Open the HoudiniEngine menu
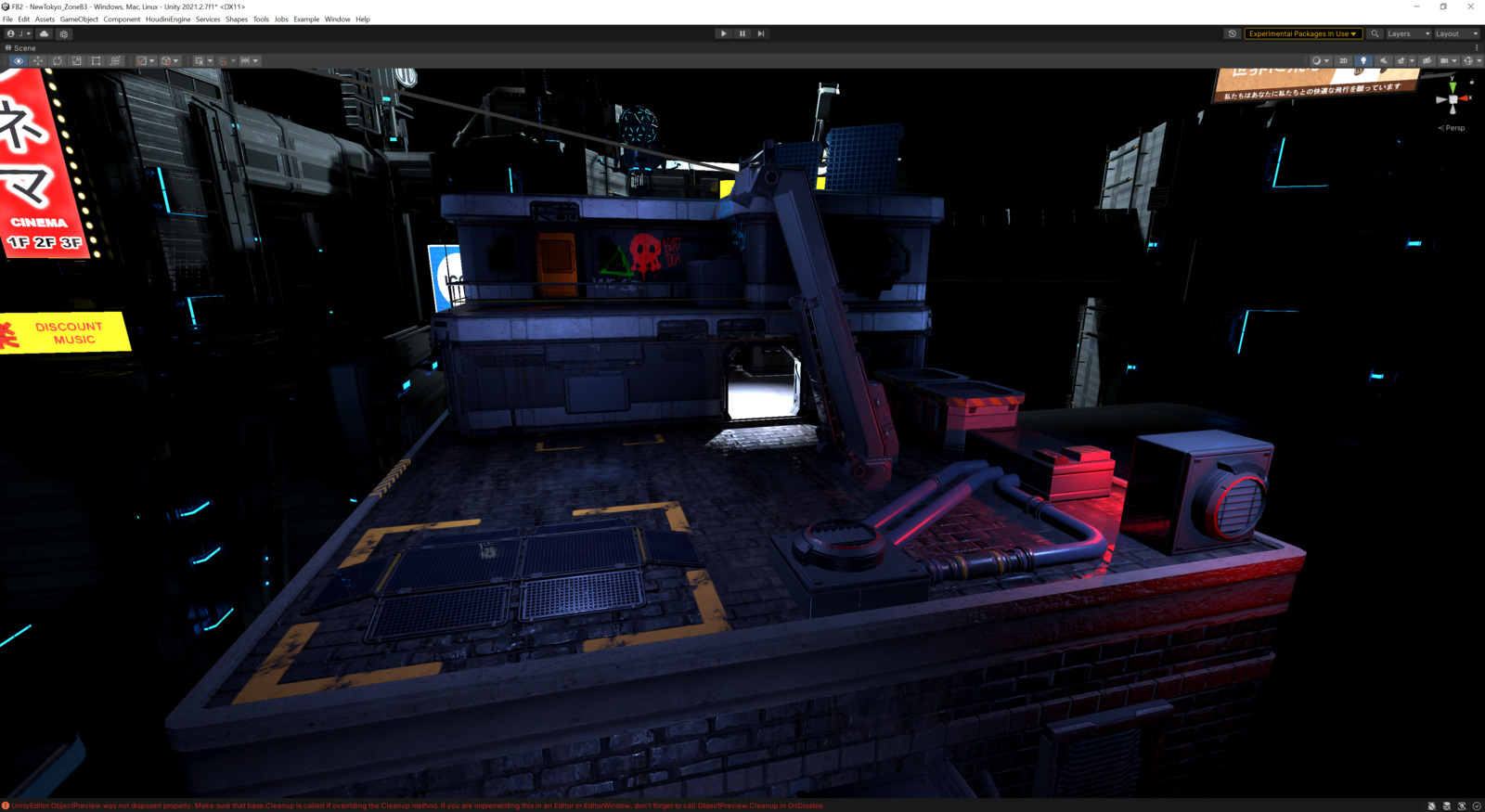Screen dimensions: 1485x812 click(x=168, y=19)
